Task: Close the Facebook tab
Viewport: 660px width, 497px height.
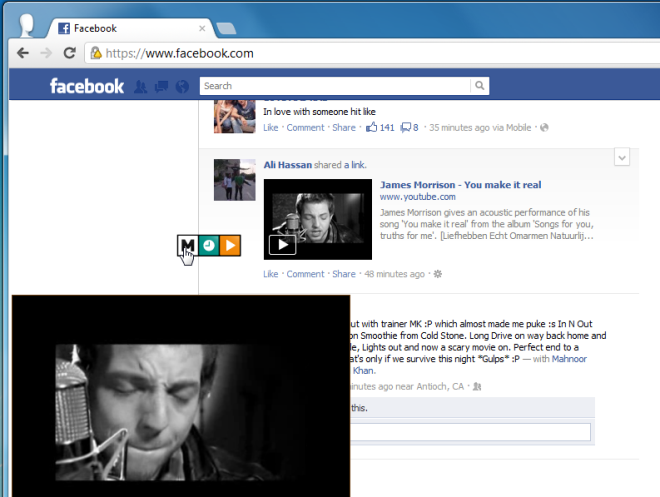Action: [202, 28]
